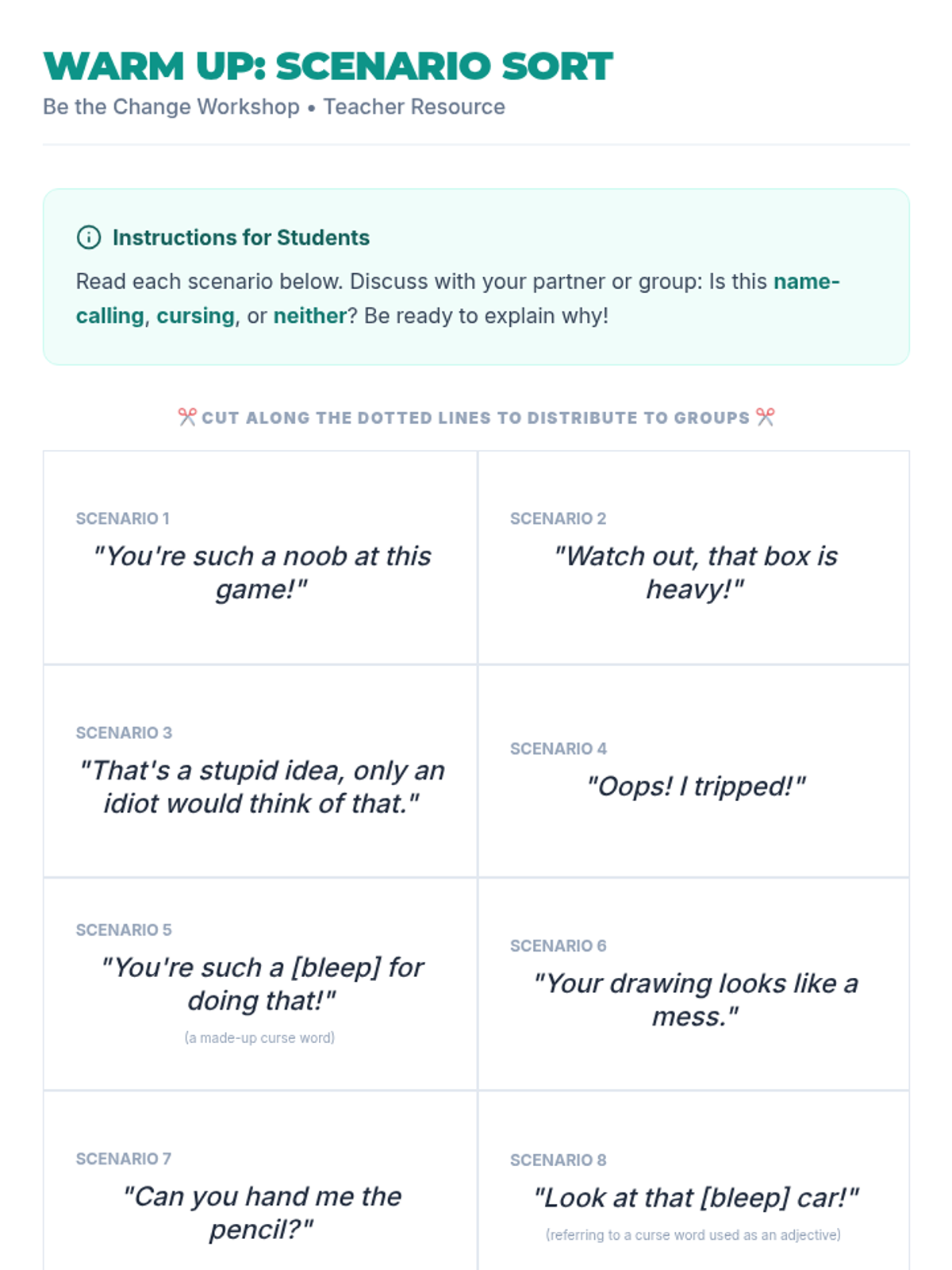Select the Scenario 4 "Oops! I tripped!" card

pyautogui.click(x=694, y=772)
